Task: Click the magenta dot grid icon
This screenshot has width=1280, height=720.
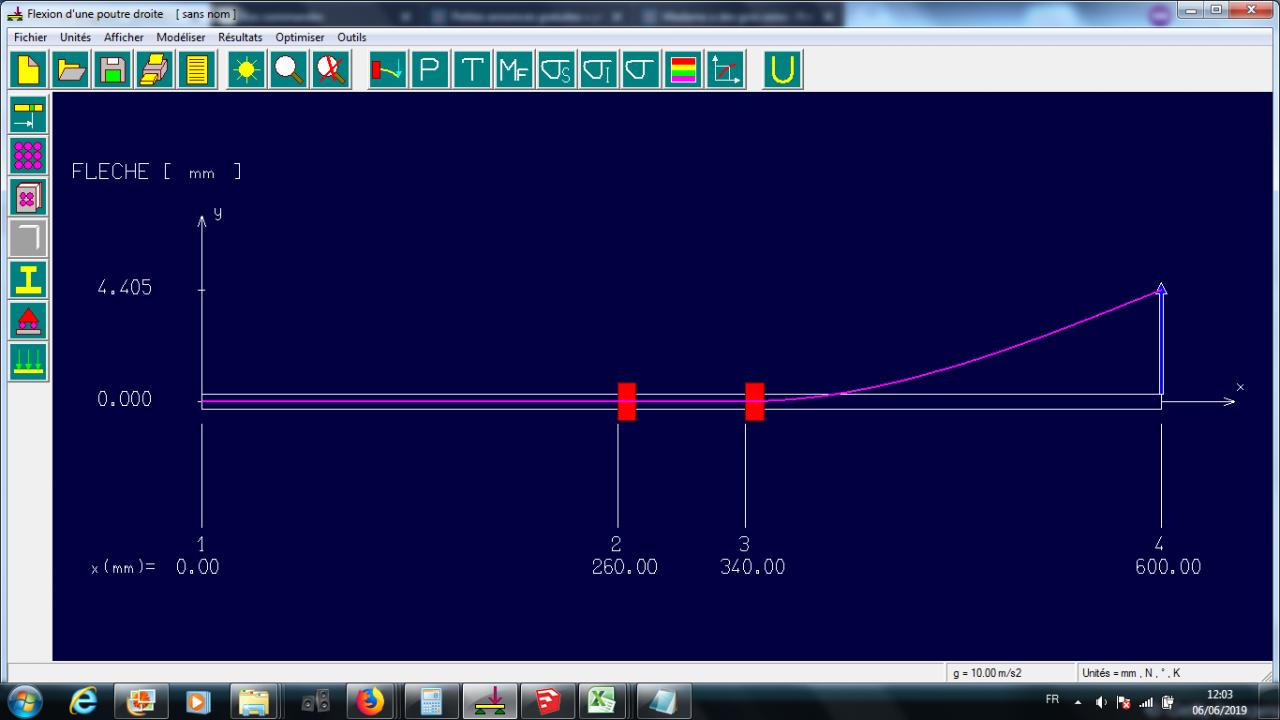Action: pyautogui.click(x=28, y=156)
